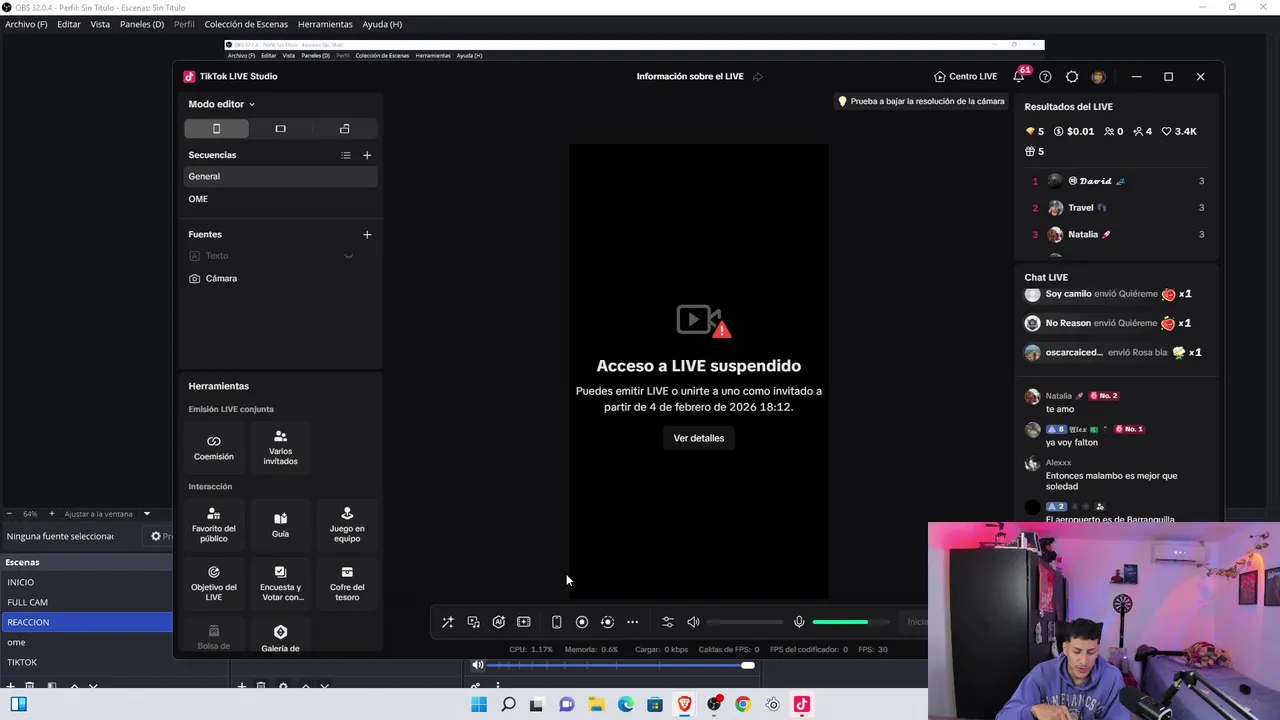Open the Herramientas menu in OBS
This screenshot has width=1280, height=720.
click(325, 24)
